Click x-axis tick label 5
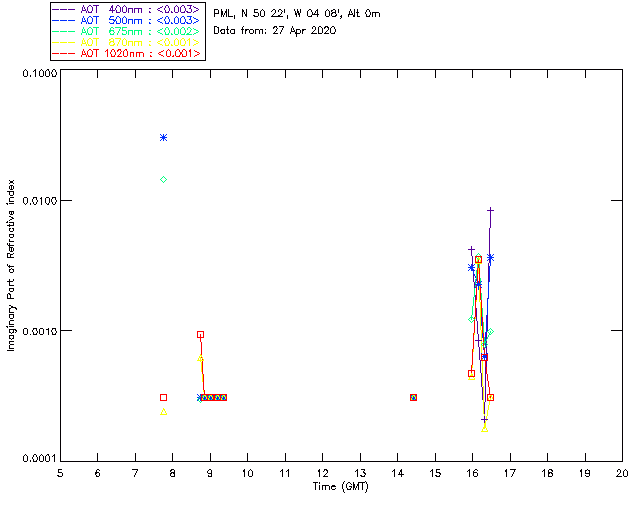 [60, 473]
